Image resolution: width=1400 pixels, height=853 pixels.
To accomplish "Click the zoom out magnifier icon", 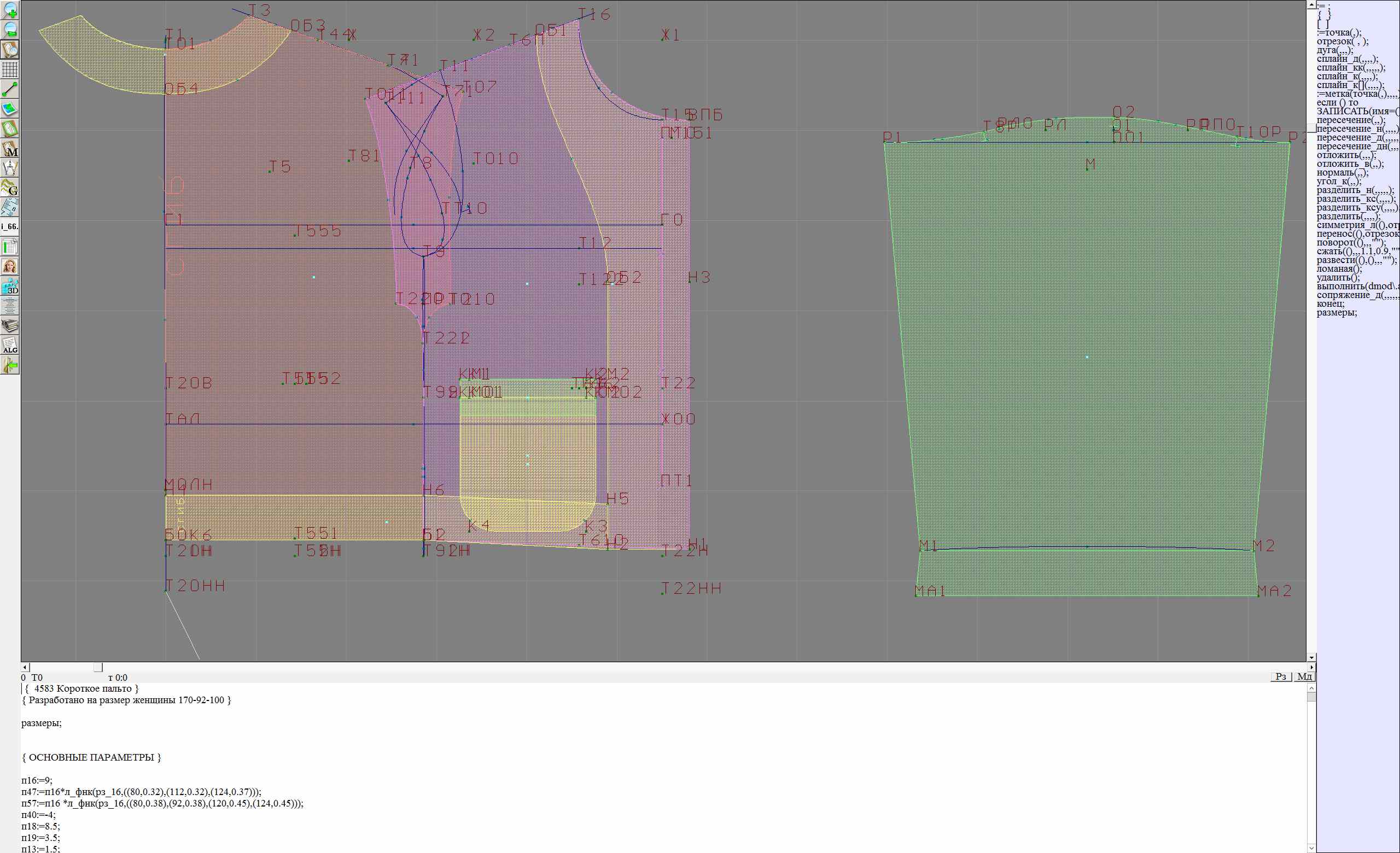I will tap(10, 30).
